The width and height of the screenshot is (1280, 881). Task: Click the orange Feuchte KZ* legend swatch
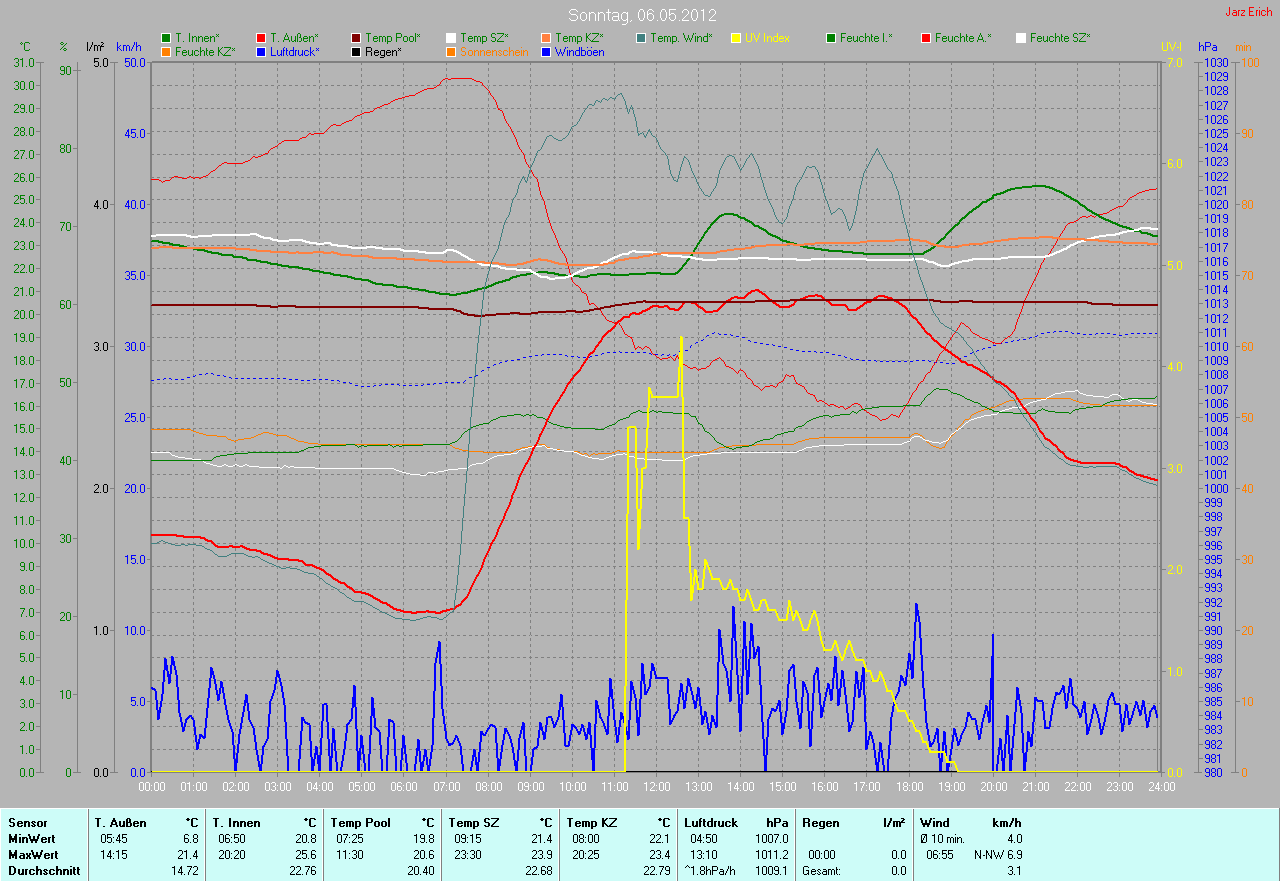pos(165,52)
